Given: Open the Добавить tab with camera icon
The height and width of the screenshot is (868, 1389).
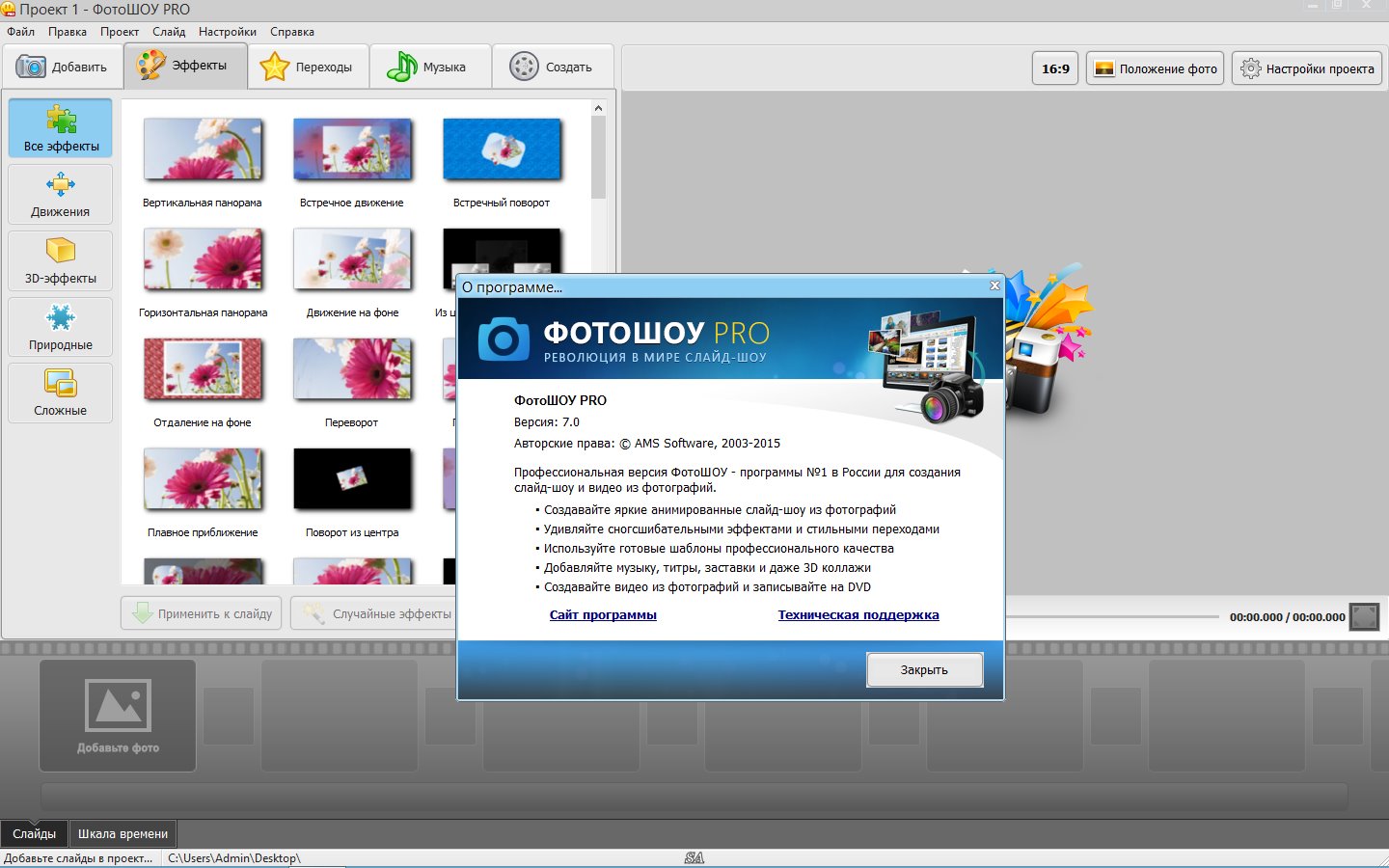Looking at the screenshot, I should tap(62, 67).
